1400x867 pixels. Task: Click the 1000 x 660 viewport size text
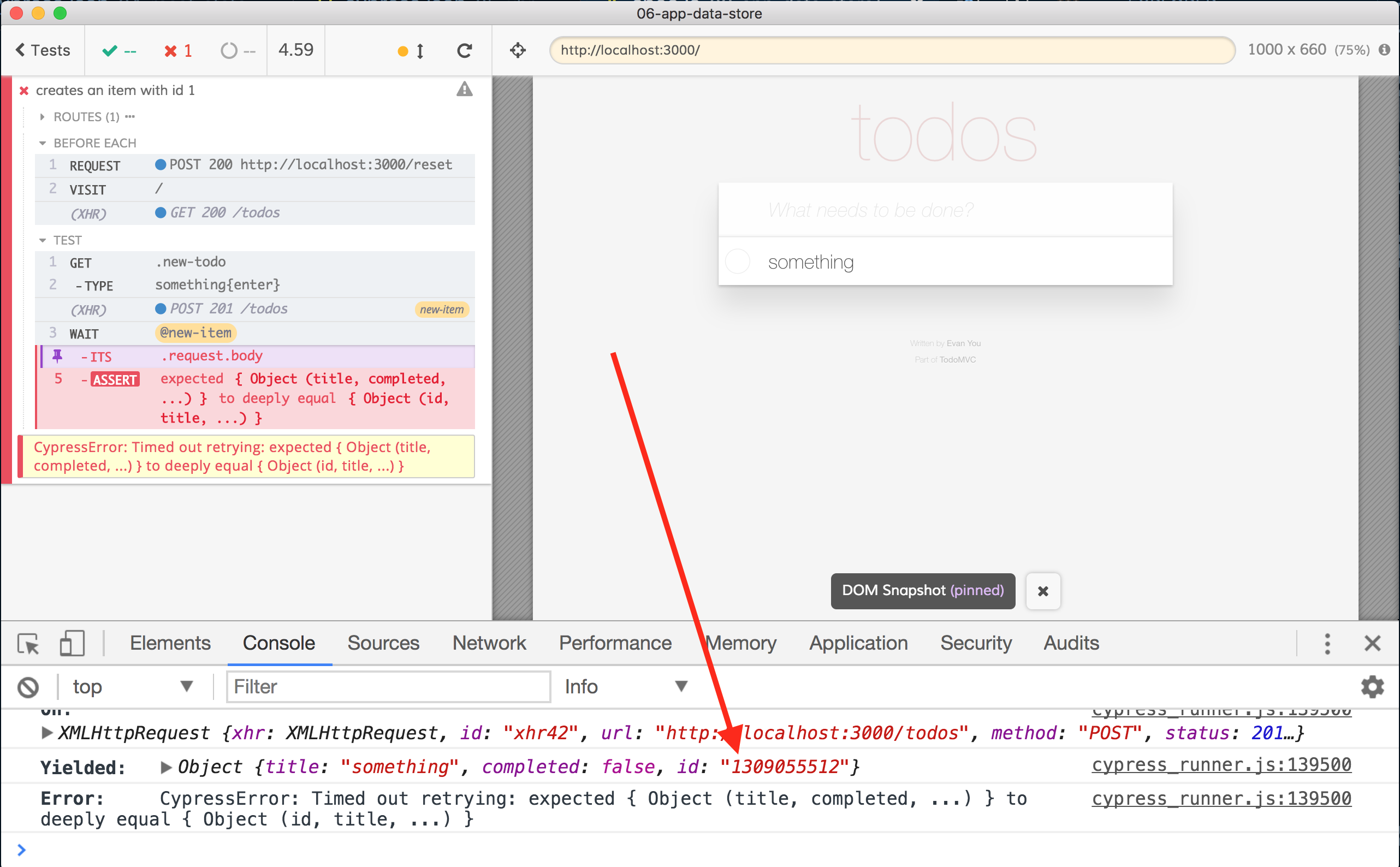tap(1286, 50)
